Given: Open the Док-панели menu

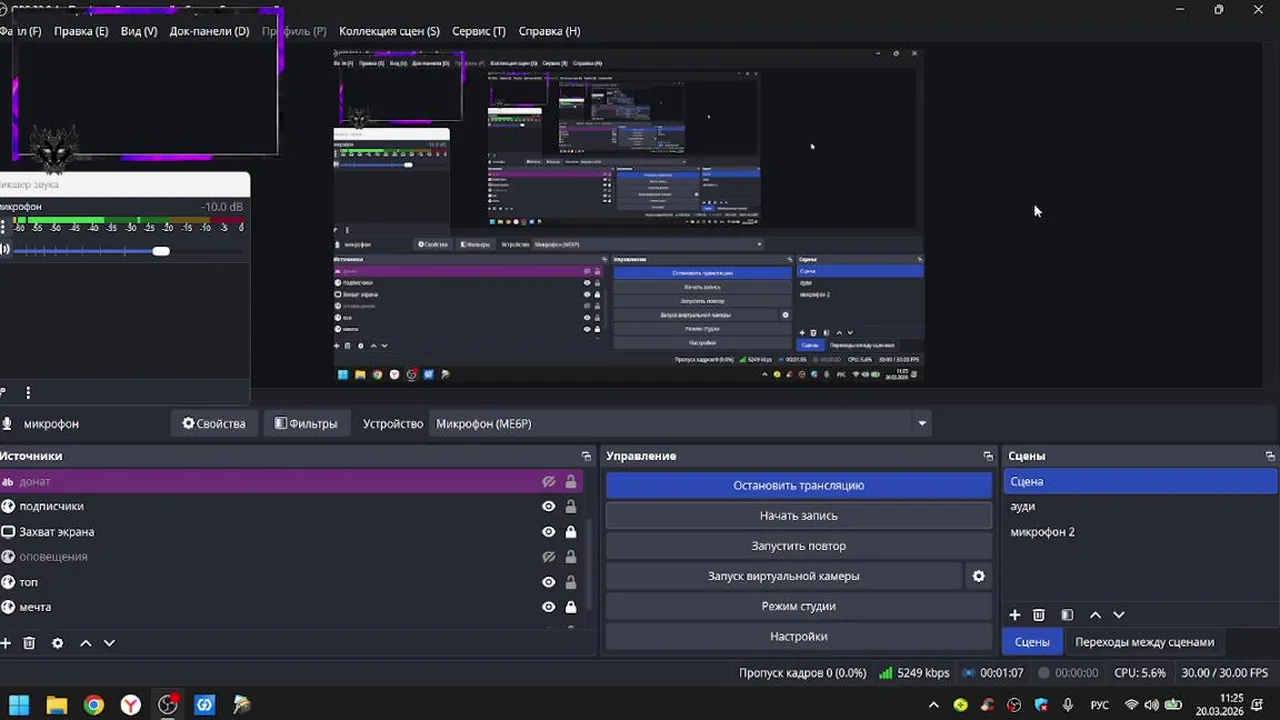Looking at the screenshot, I should tap(209, 31).
